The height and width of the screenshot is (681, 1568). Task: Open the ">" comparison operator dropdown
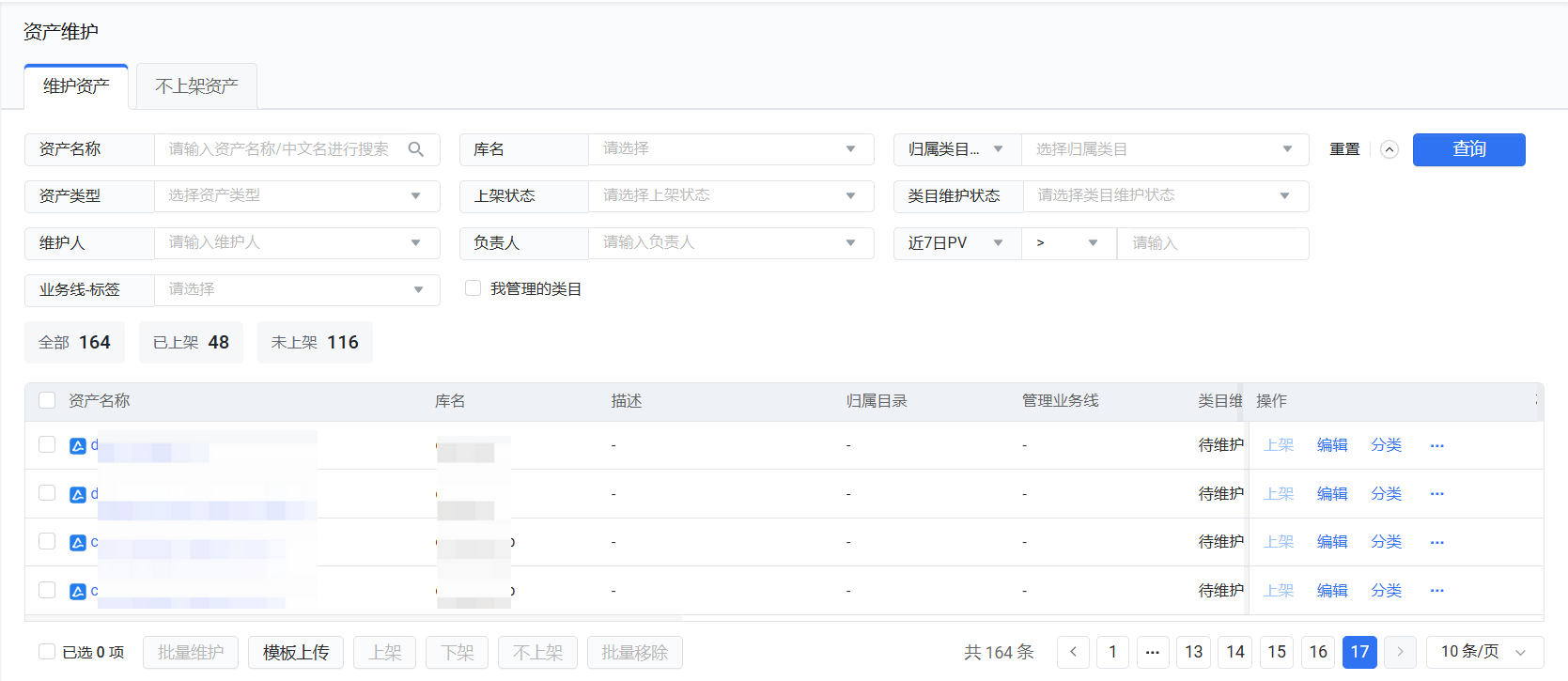(x=1069, y=243)
